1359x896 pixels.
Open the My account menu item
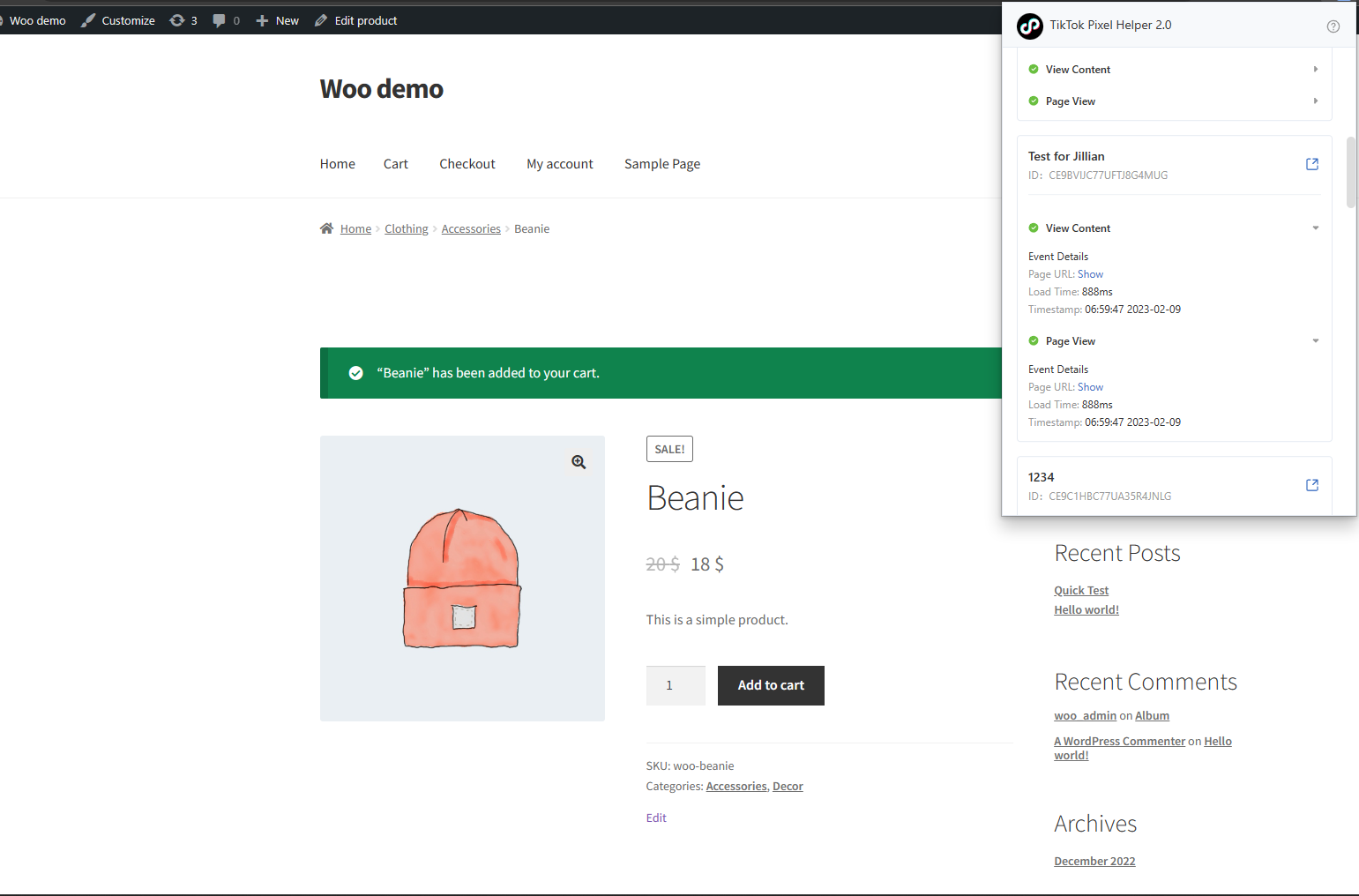tap(560, 164)
